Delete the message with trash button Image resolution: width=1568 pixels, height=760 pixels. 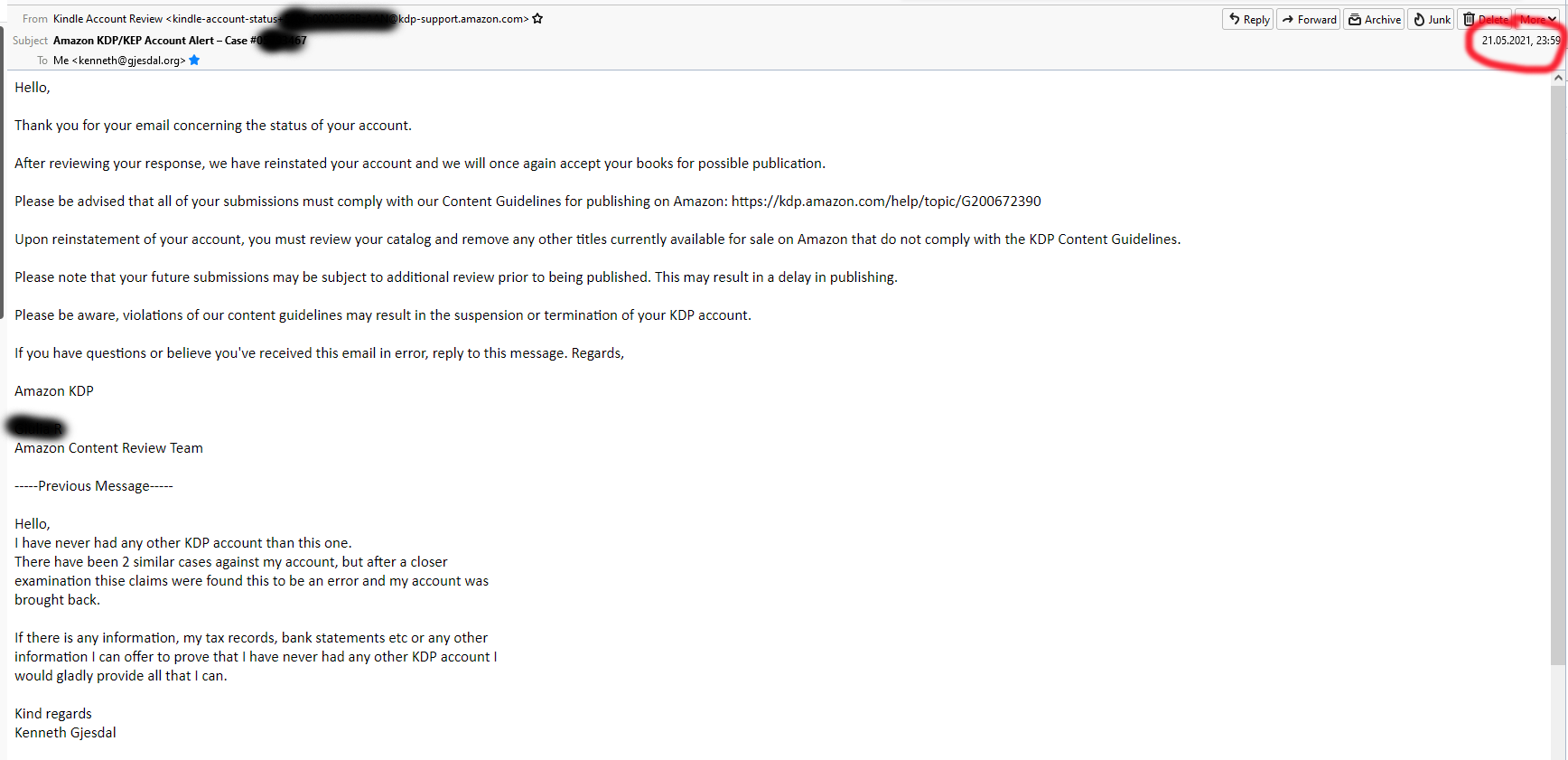(x=1485, y=19)
